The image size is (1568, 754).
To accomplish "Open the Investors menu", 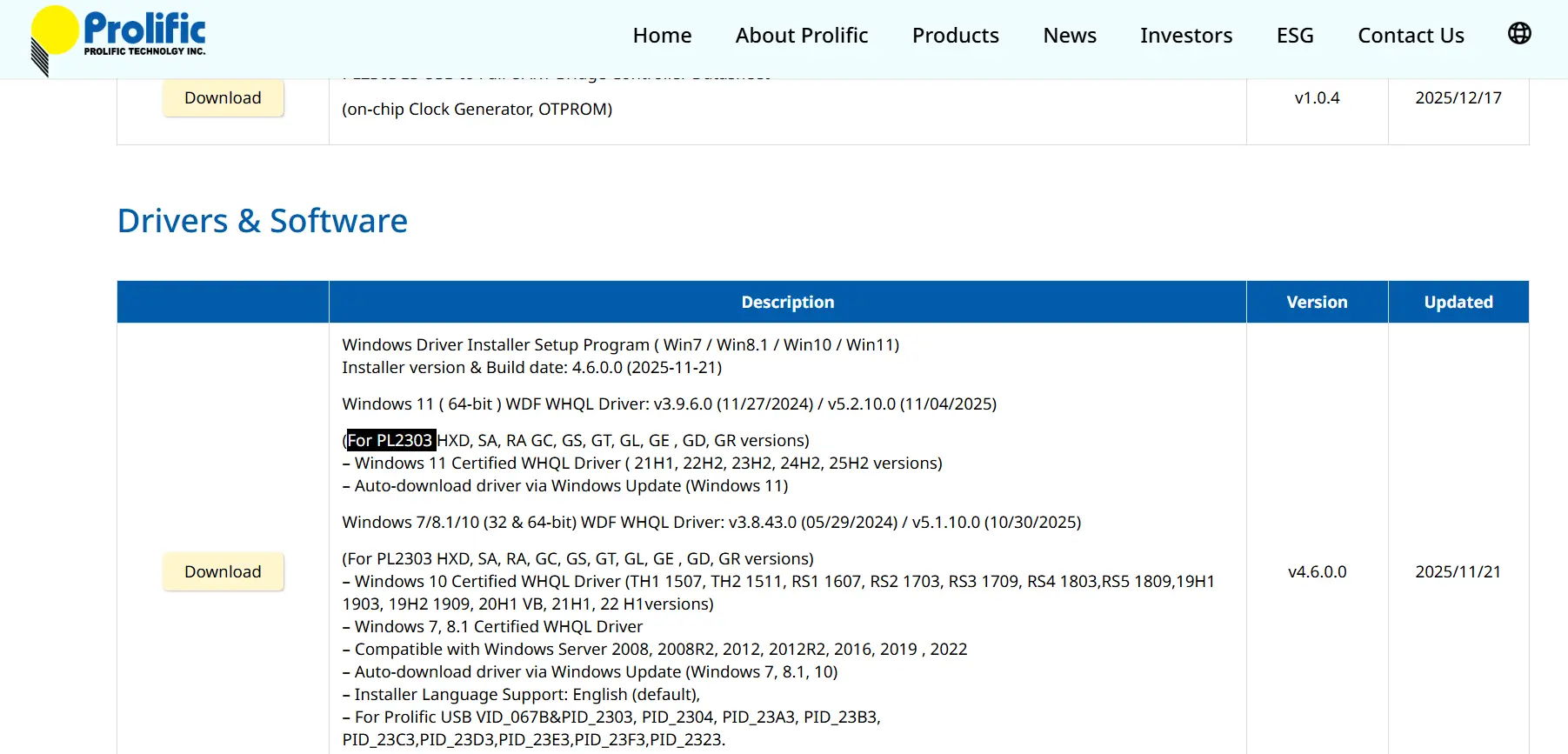I will tap(1186, 36).
